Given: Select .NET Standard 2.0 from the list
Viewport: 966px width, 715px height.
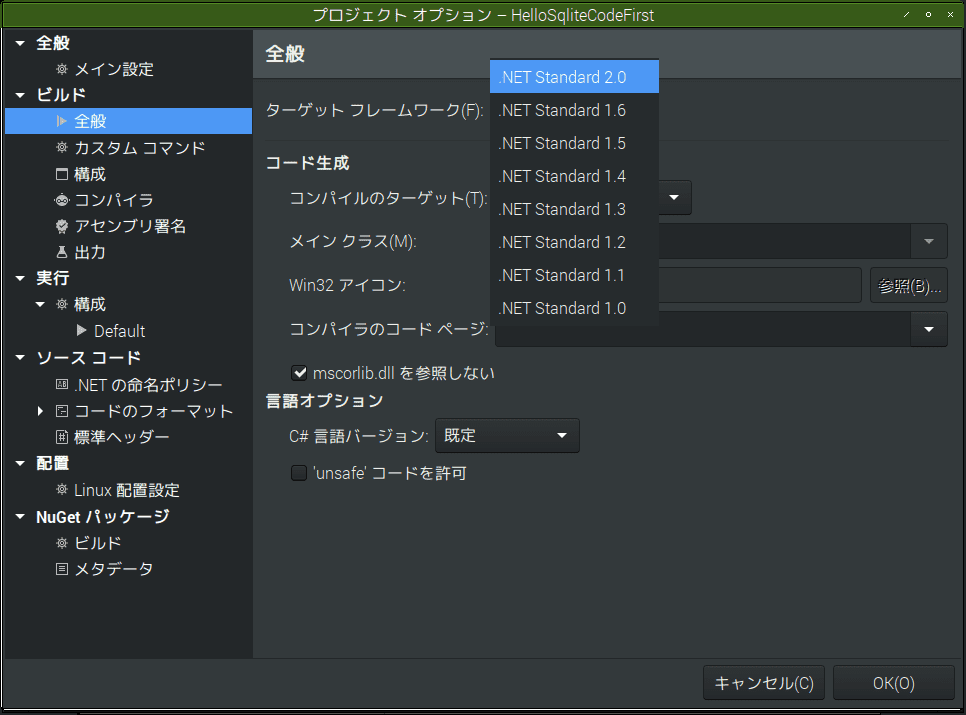Looking at the screenshot, I should point(574,77).
